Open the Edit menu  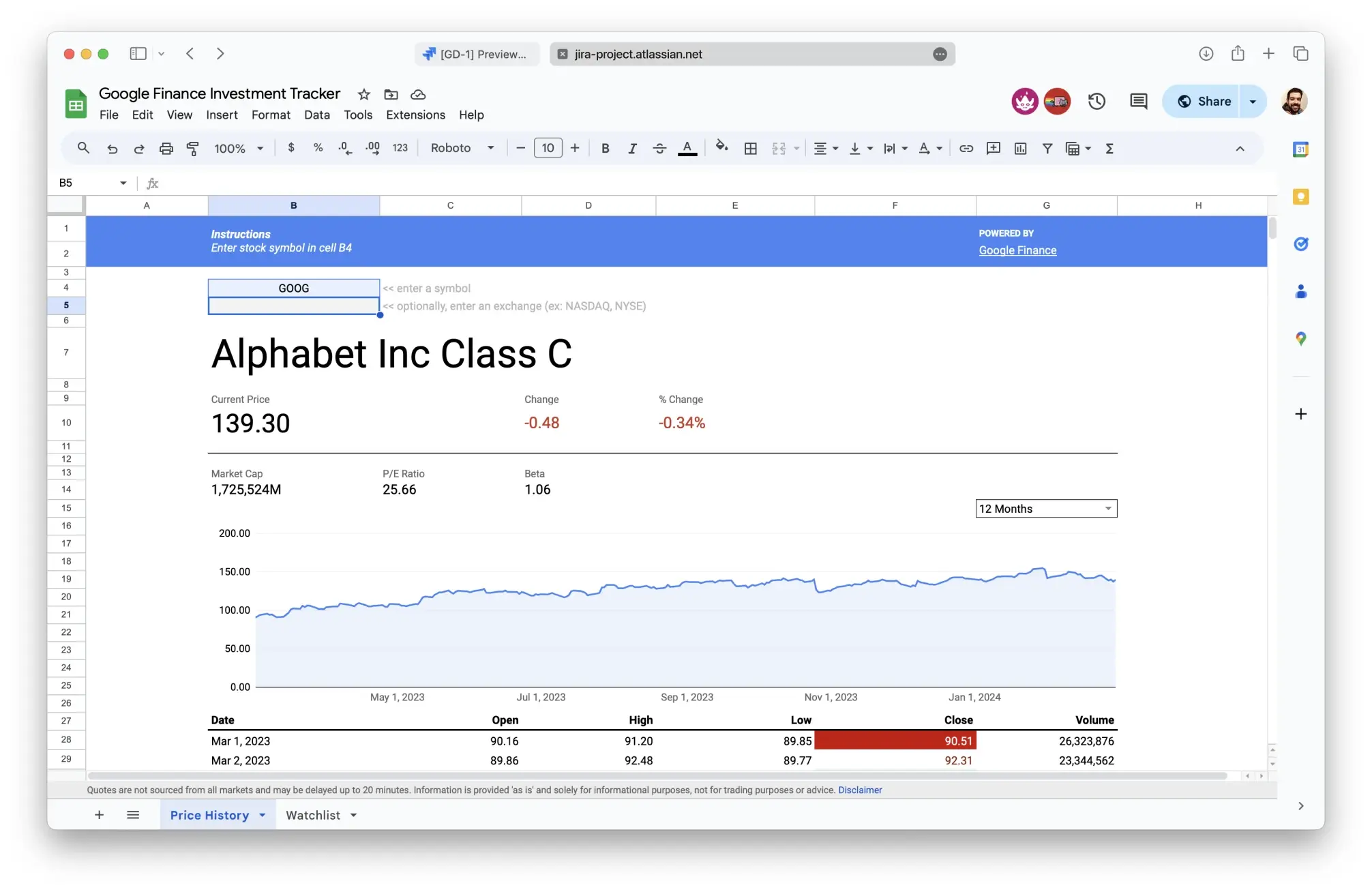point(142,115)
